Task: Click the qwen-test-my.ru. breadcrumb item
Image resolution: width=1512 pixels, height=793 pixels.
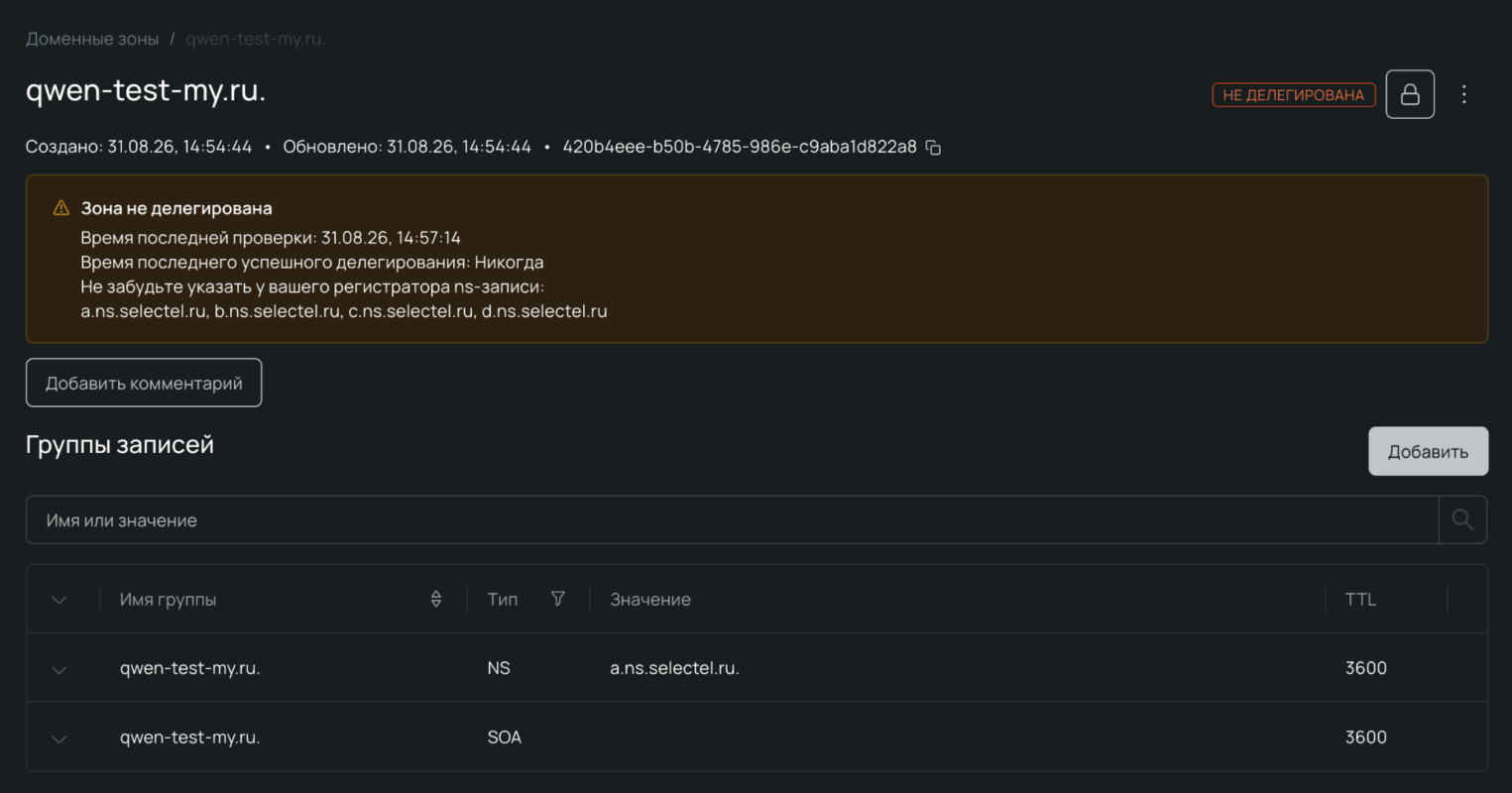Action: pyautogui.click(x=256, y=39)
